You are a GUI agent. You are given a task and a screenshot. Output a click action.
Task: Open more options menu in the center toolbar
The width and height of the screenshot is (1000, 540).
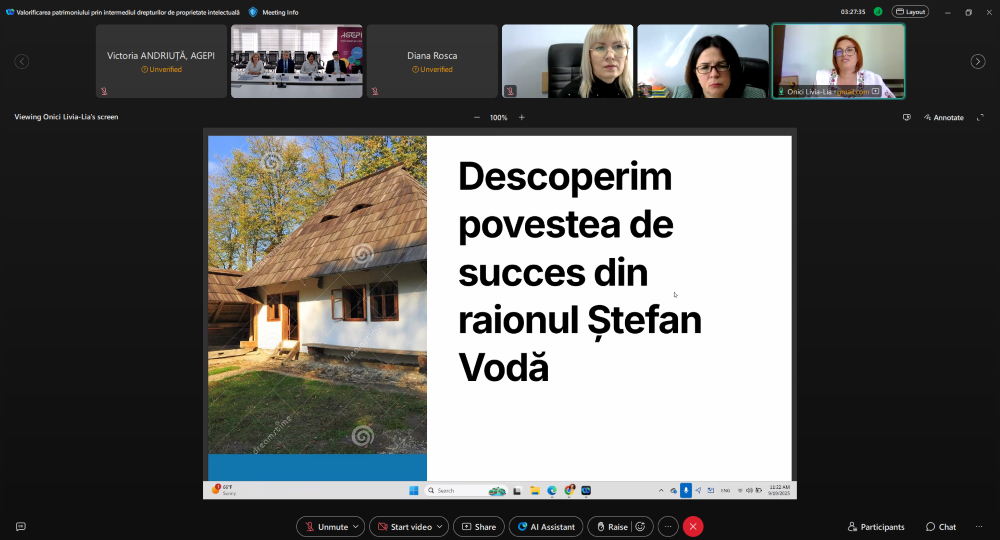tap(668, 526)
